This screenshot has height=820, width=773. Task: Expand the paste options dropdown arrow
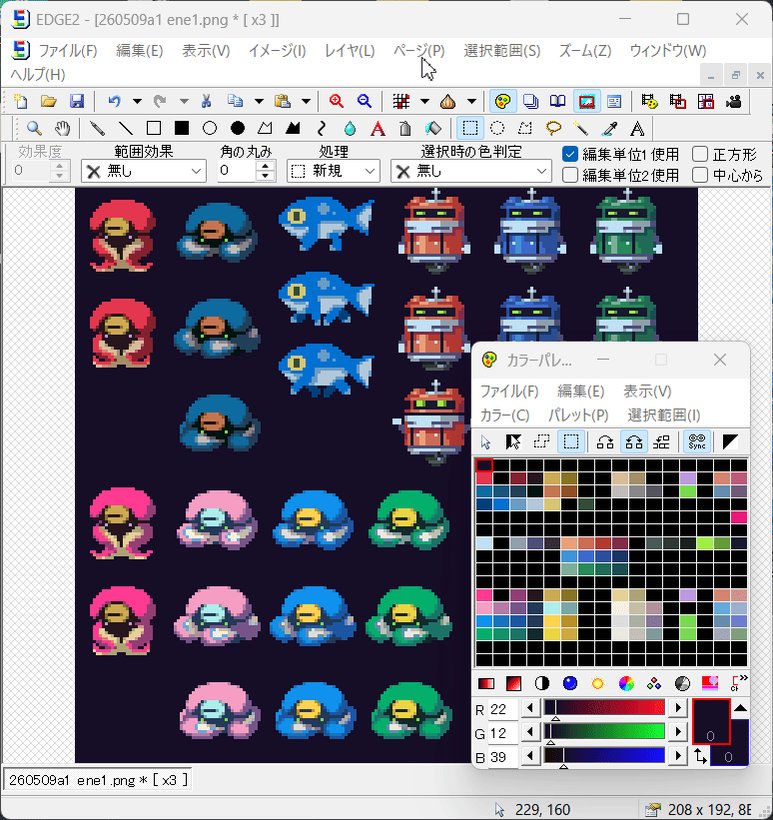click(x=306, y=101)
